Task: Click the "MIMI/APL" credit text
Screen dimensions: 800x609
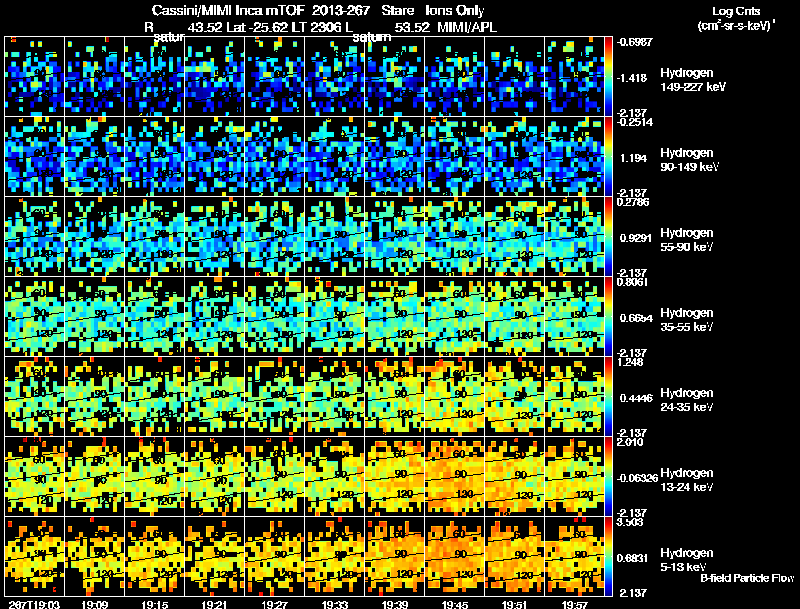Action: click(x=467, y=27)
